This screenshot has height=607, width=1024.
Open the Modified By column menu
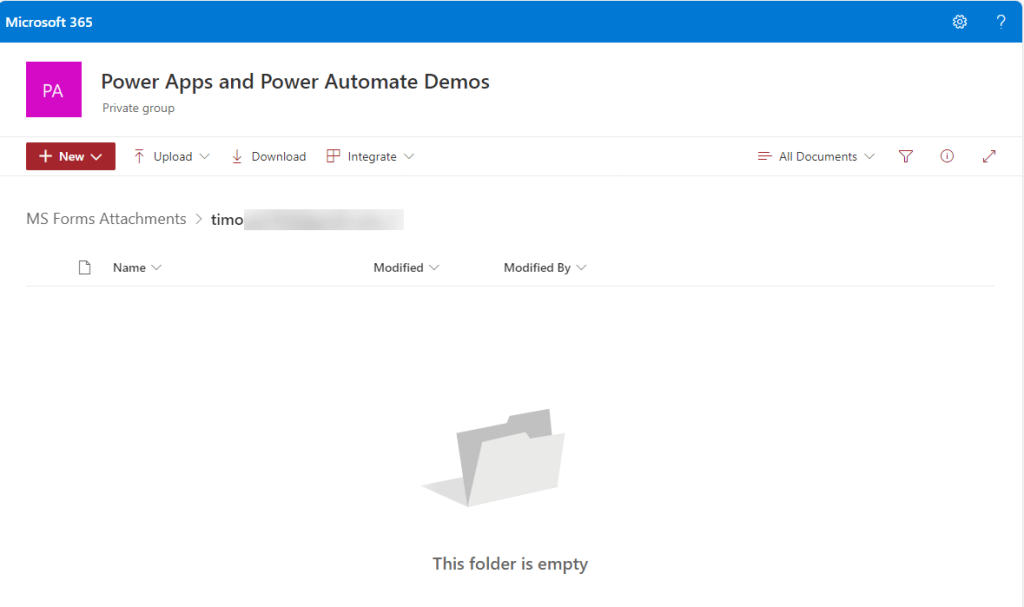544,267
